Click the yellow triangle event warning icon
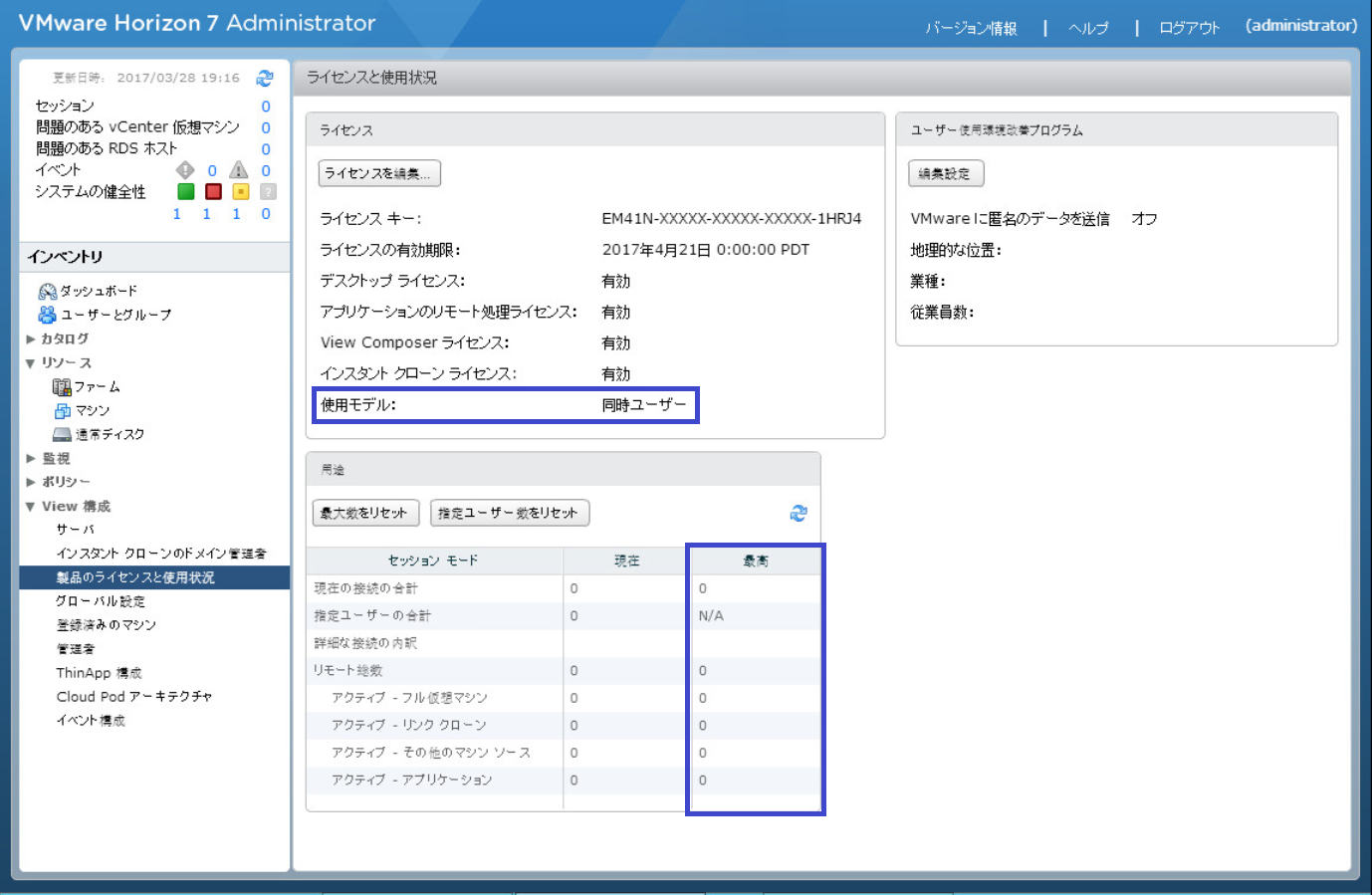 239,170
